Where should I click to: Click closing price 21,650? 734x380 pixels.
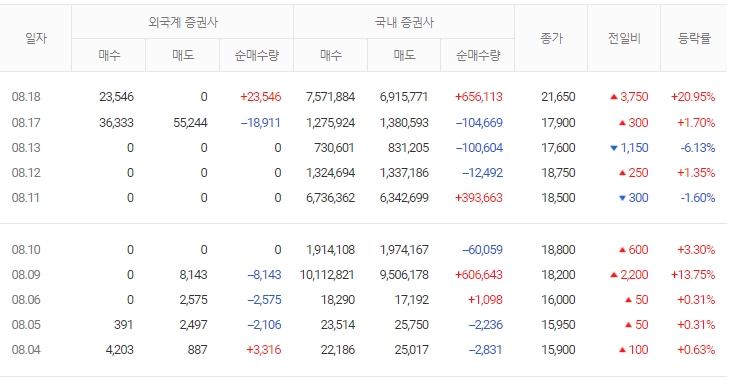558,97
